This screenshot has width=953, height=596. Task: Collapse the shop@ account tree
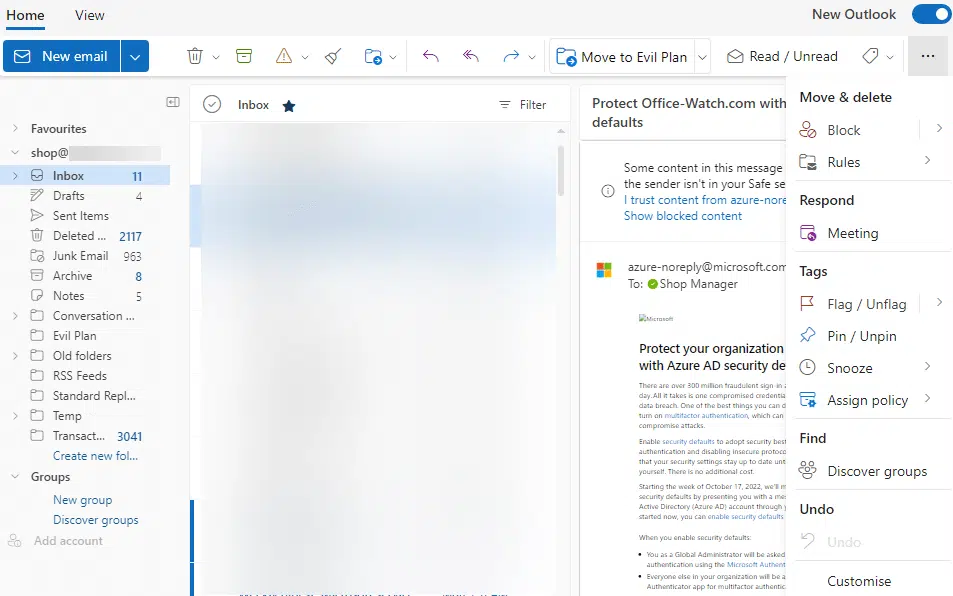[x=15, y=152]
